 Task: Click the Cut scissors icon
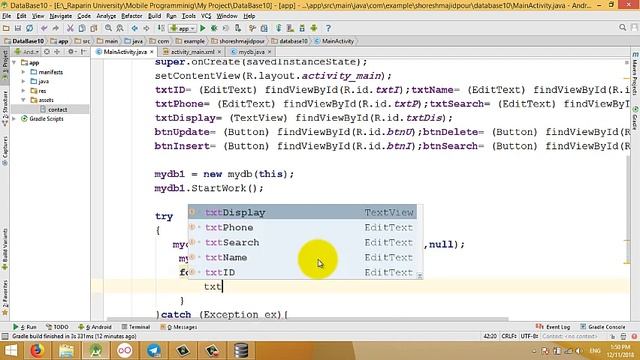pyautogui.click(x=70, y=28)
